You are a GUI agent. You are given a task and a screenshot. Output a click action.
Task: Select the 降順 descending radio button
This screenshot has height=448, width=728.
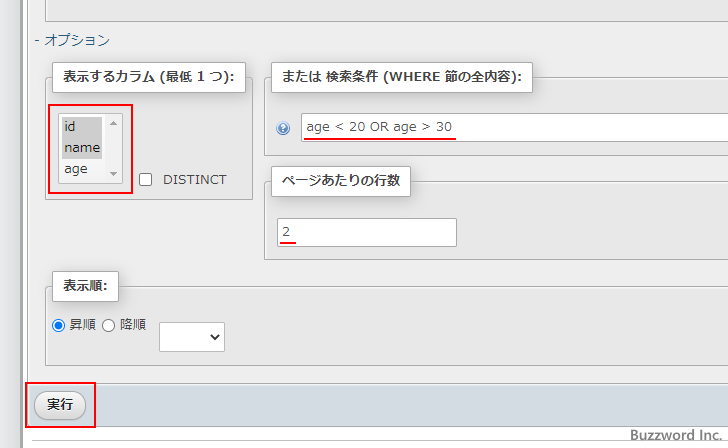coord(109,325)
